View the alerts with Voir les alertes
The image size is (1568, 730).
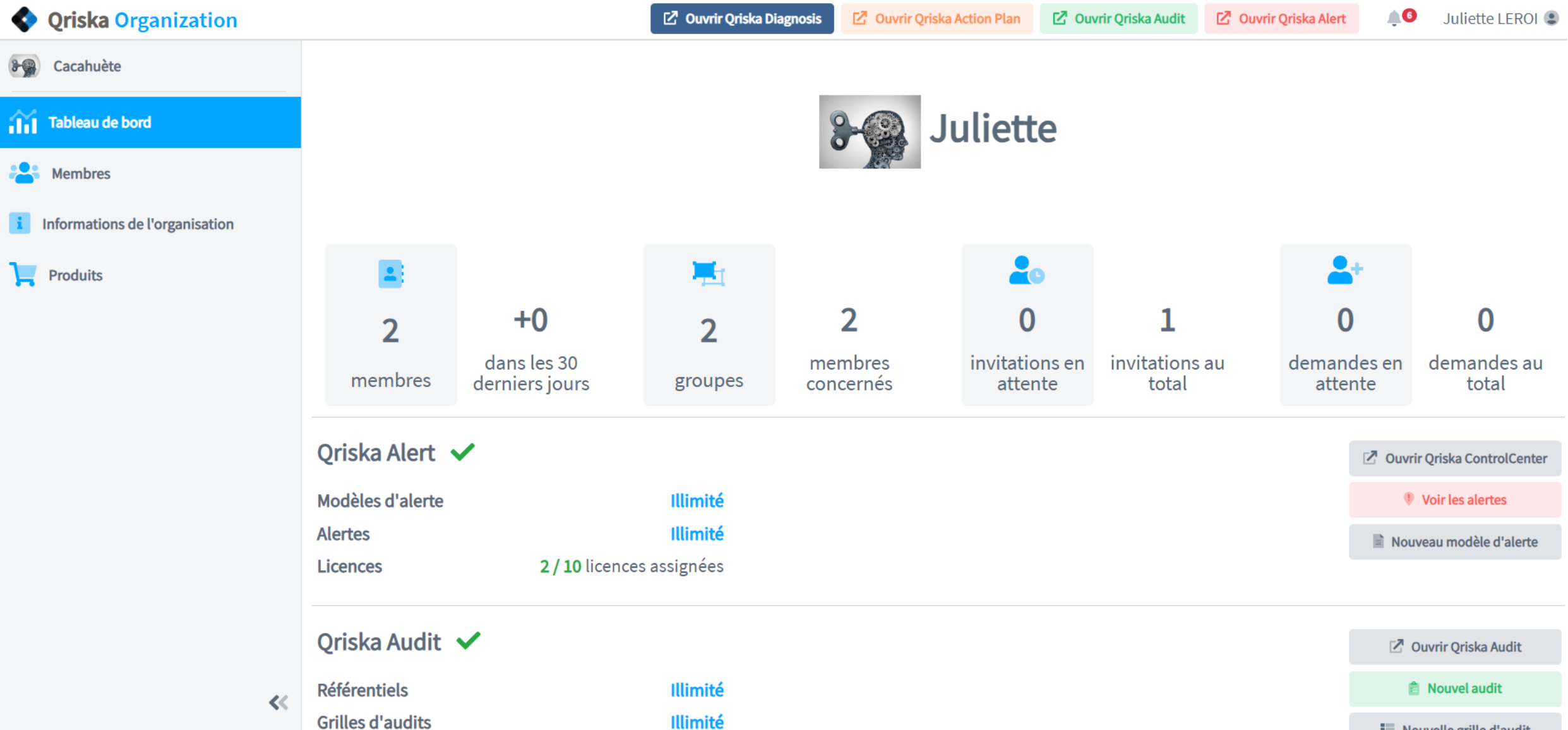(1455, 500)
